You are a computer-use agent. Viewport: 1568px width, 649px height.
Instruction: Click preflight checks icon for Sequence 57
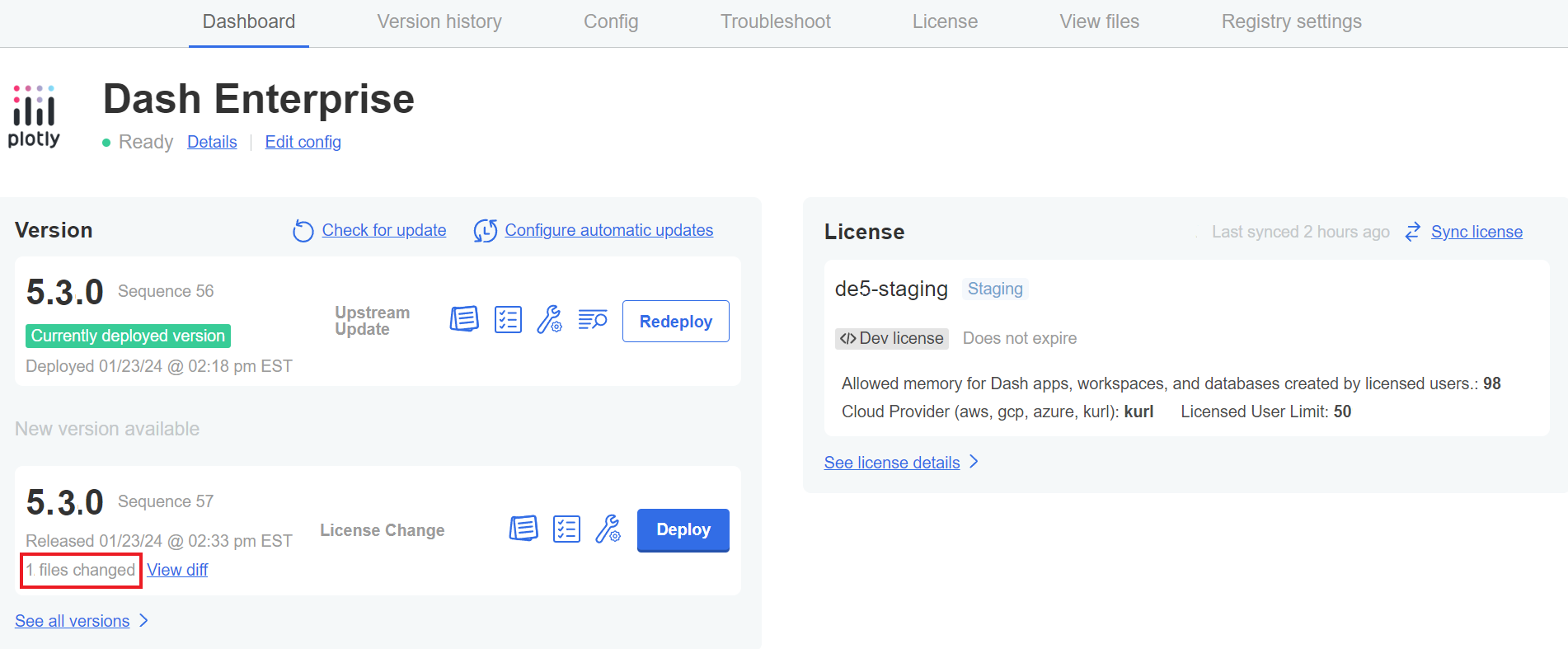tap(566, 529)
